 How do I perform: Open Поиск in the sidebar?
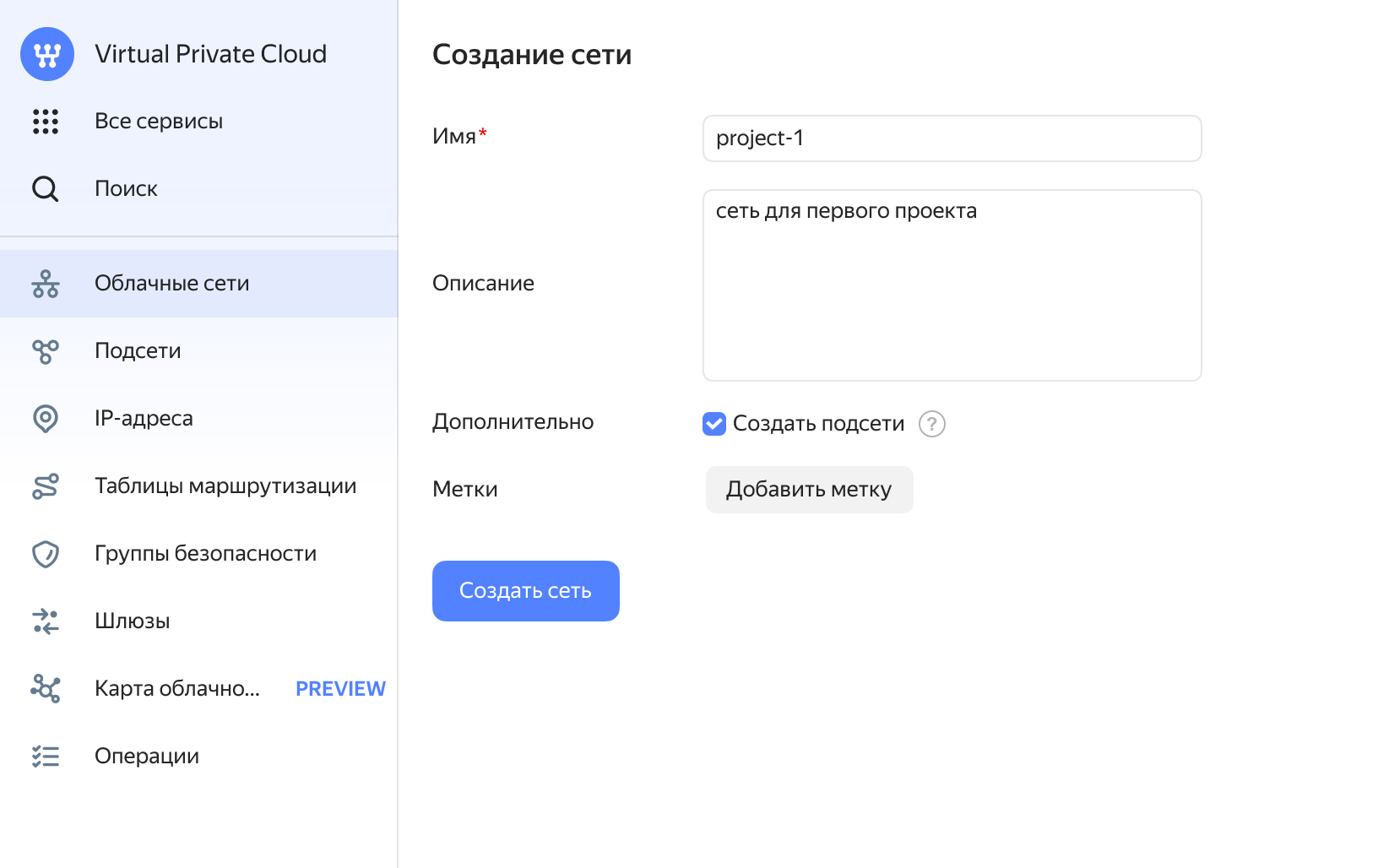[x=199, y=189]
